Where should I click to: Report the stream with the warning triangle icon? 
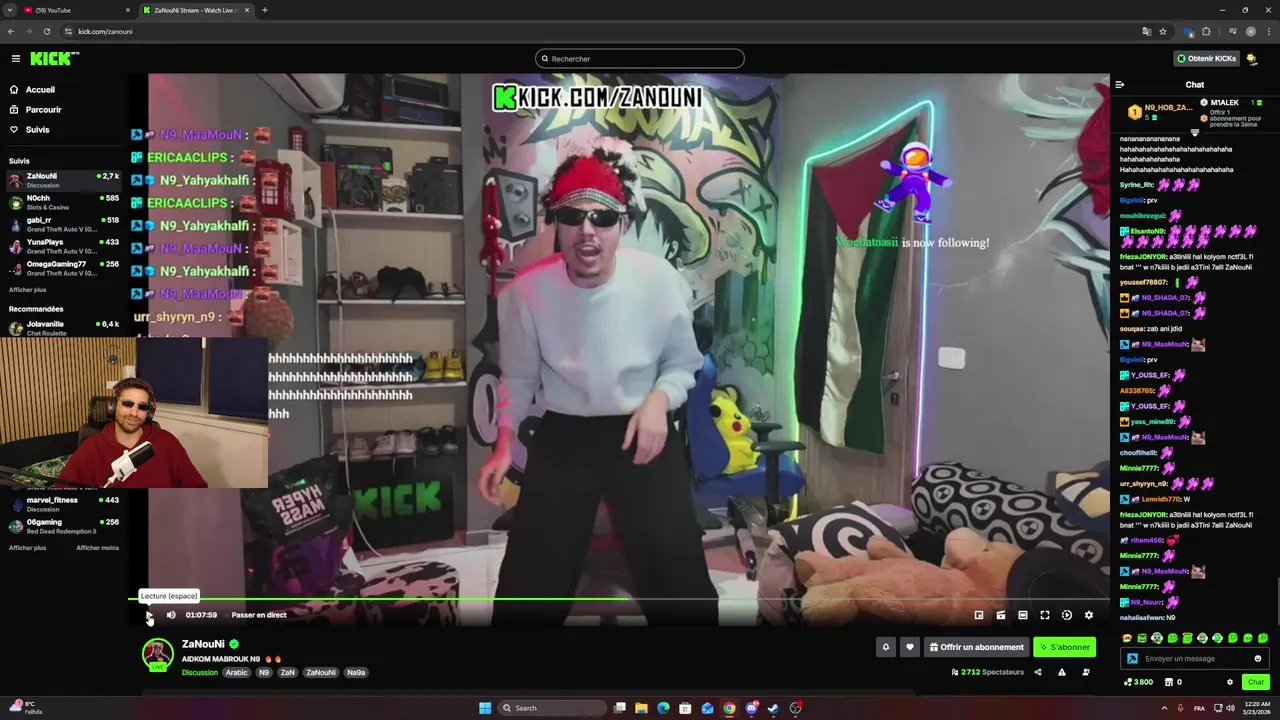(x=1062, y=672)
